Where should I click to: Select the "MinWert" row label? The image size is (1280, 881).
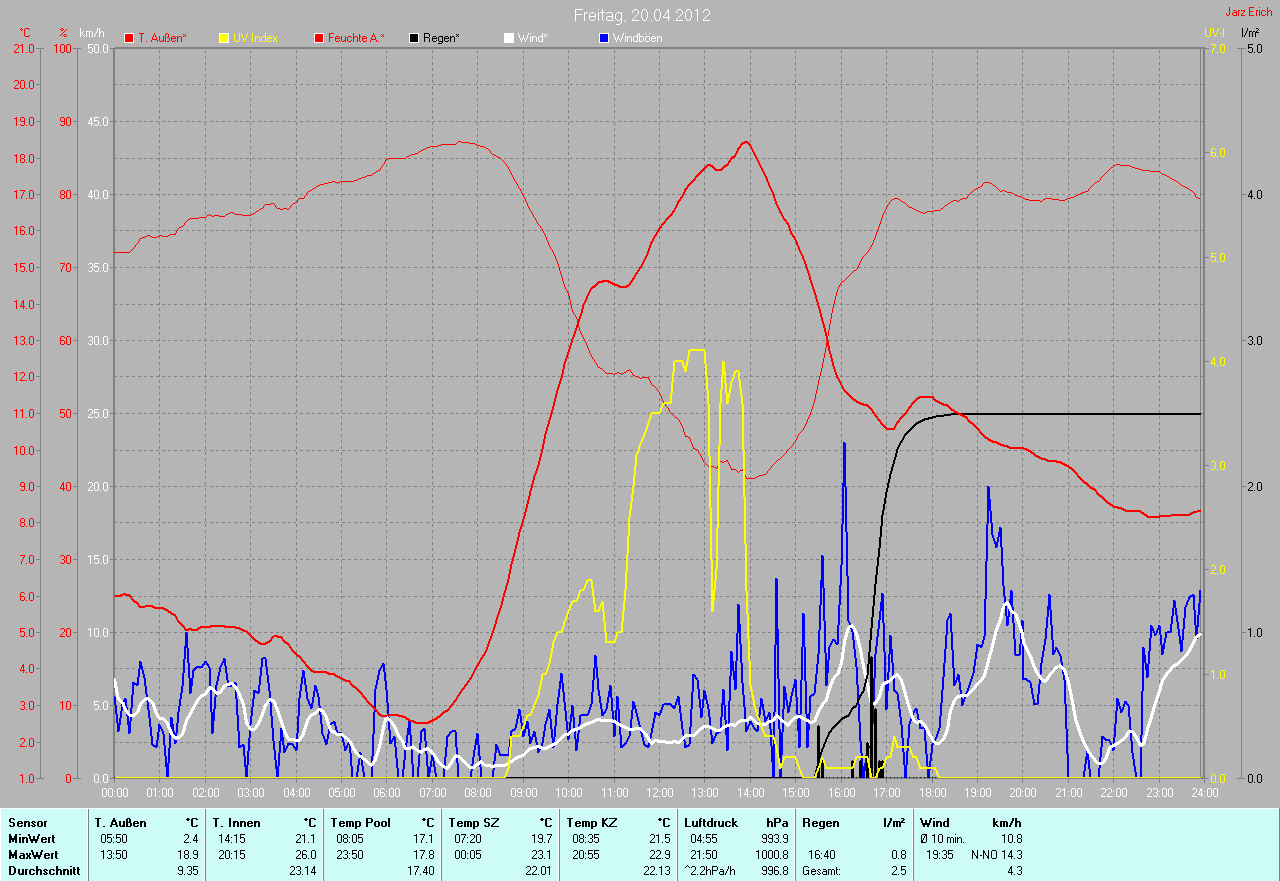32,839
